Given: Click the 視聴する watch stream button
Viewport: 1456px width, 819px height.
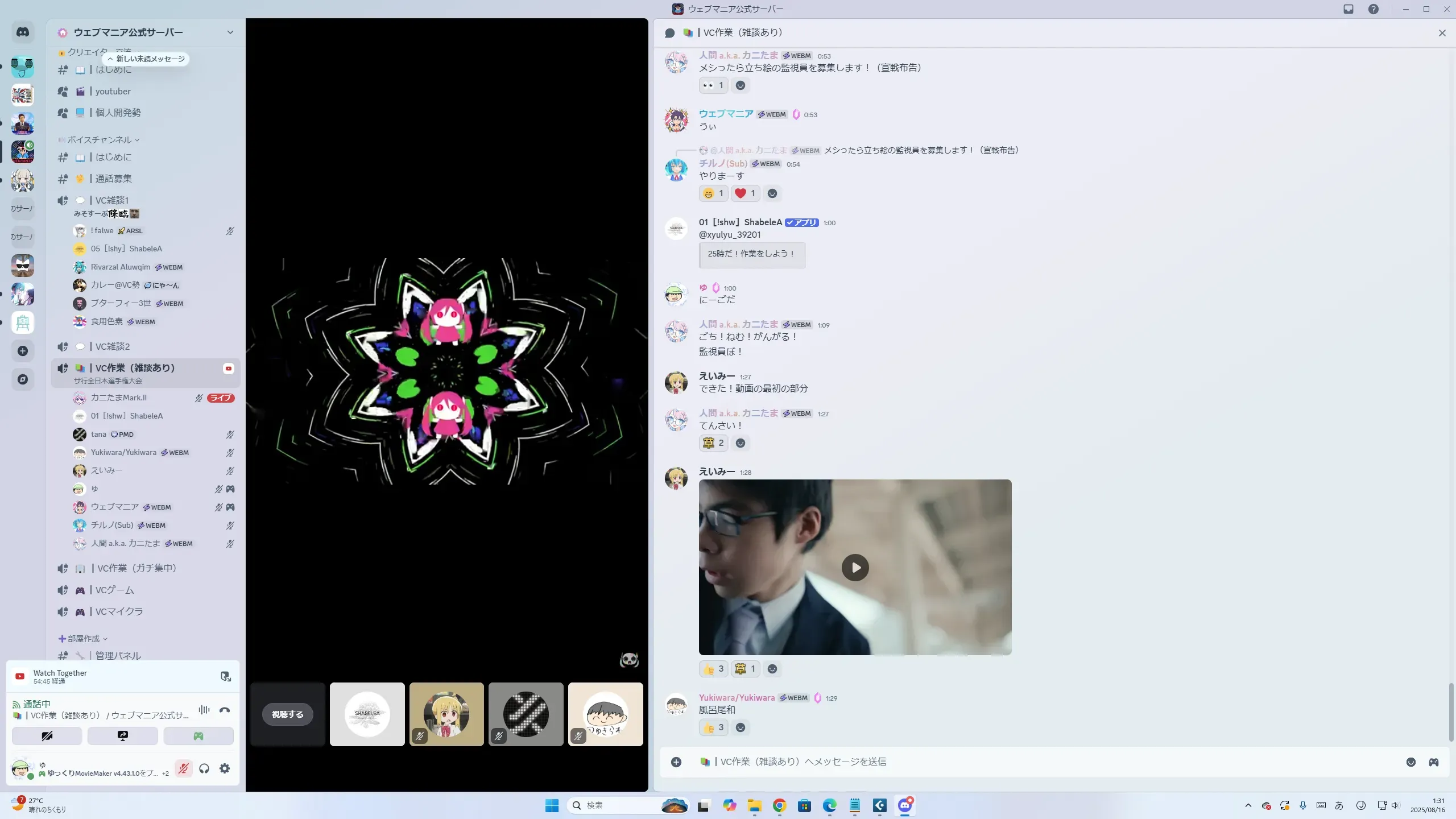Looking at the screenshot, I should [287, 714].
